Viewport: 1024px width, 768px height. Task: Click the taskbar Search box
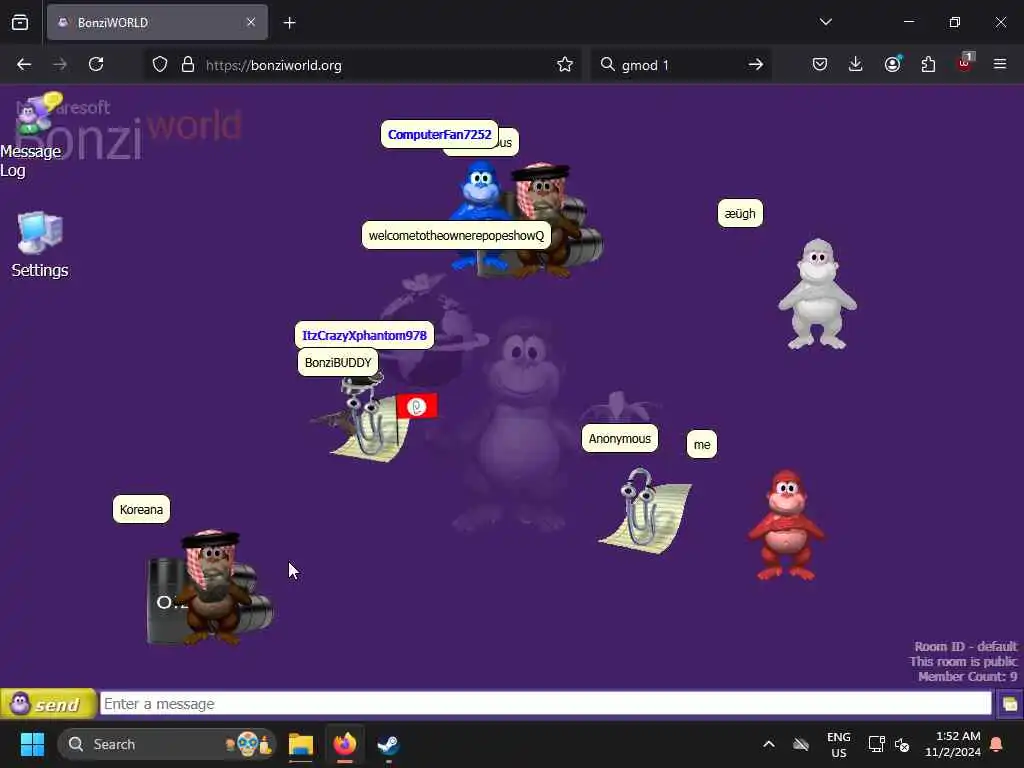167,744
